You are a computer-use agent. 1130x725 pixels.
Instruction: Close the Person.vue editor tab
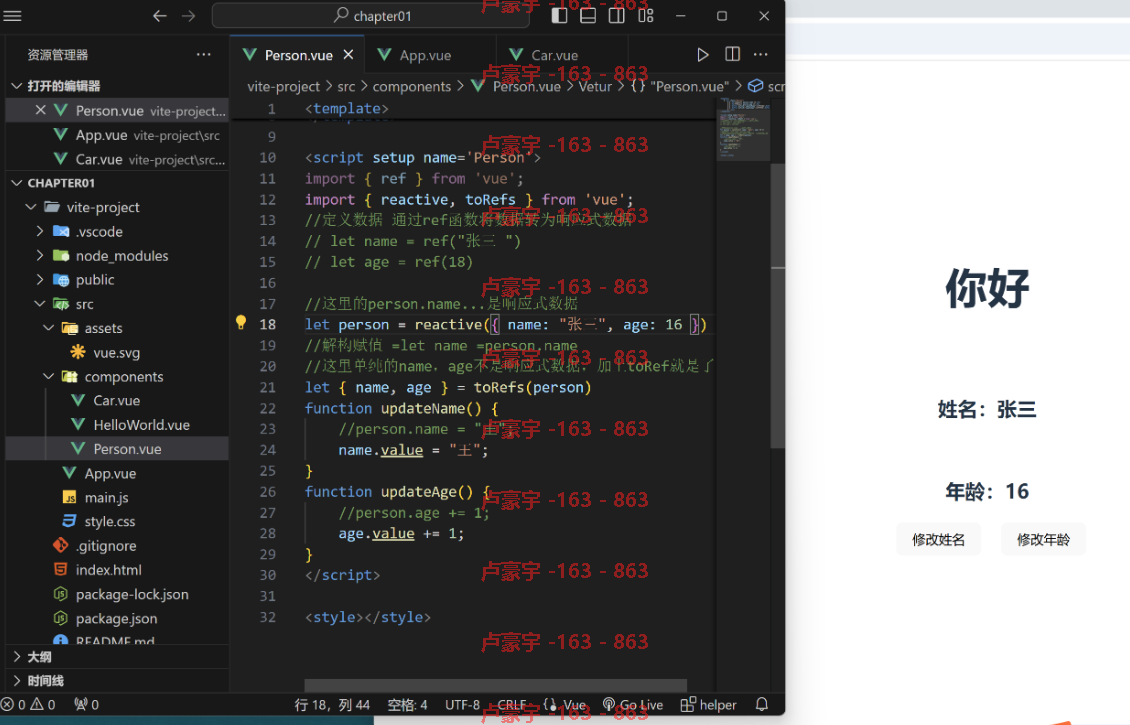[348, 55]
